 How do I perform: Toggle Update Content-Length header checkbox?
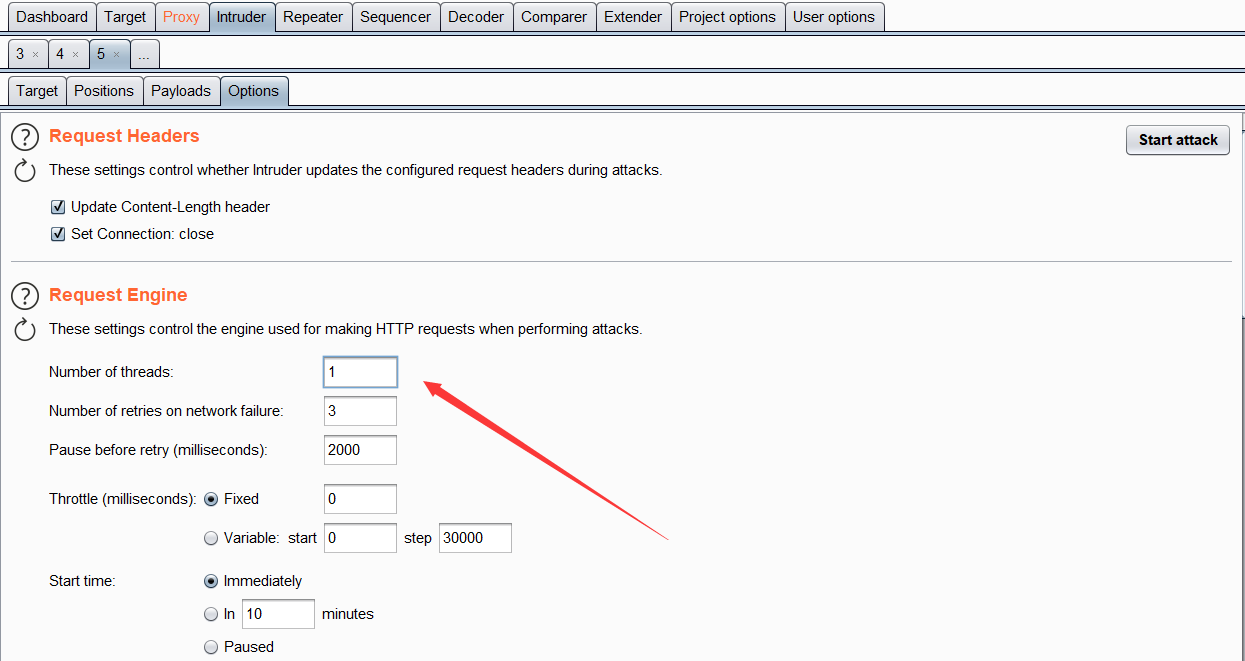point(58,207)
